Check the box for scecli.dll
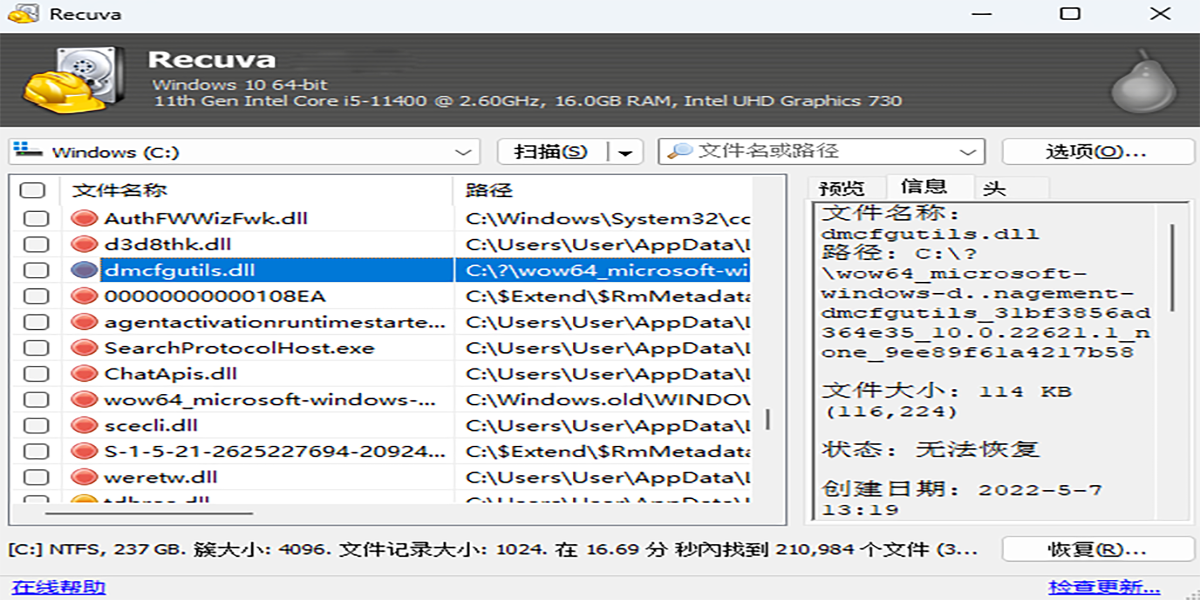The width and height of the screenshot is (1200, 600). (36, 426)
